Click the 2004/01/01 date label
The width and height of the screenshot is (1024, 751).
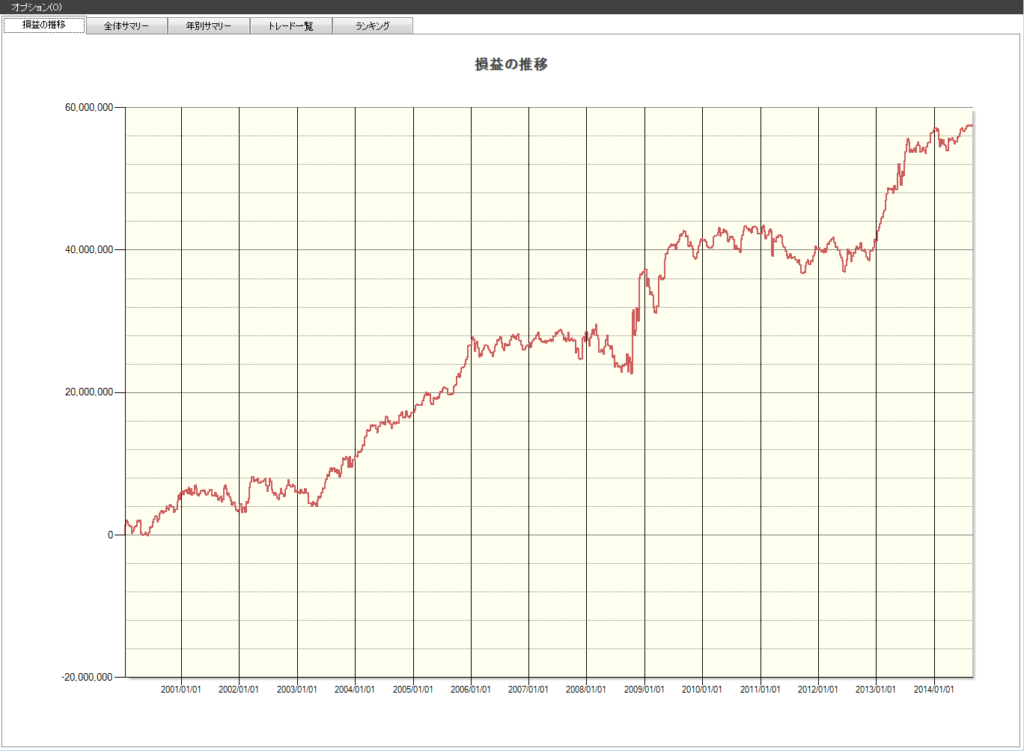pos(355,689)
